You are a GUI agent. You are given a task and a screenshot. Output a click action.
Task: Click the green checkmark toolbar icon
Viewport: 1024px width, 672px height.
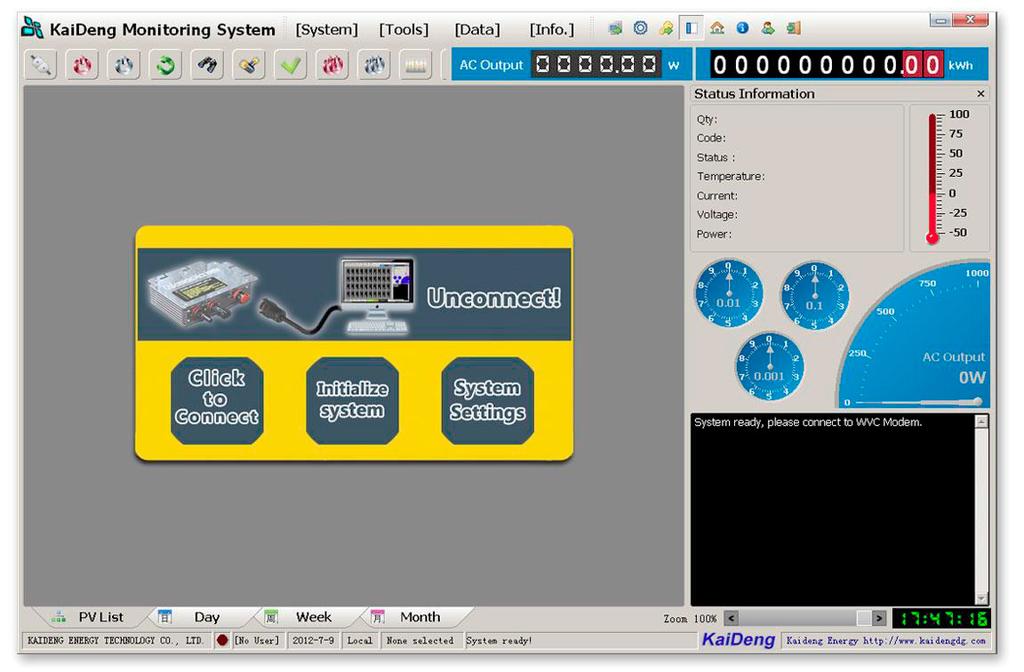pyautogui.click(x=291, y=65)
